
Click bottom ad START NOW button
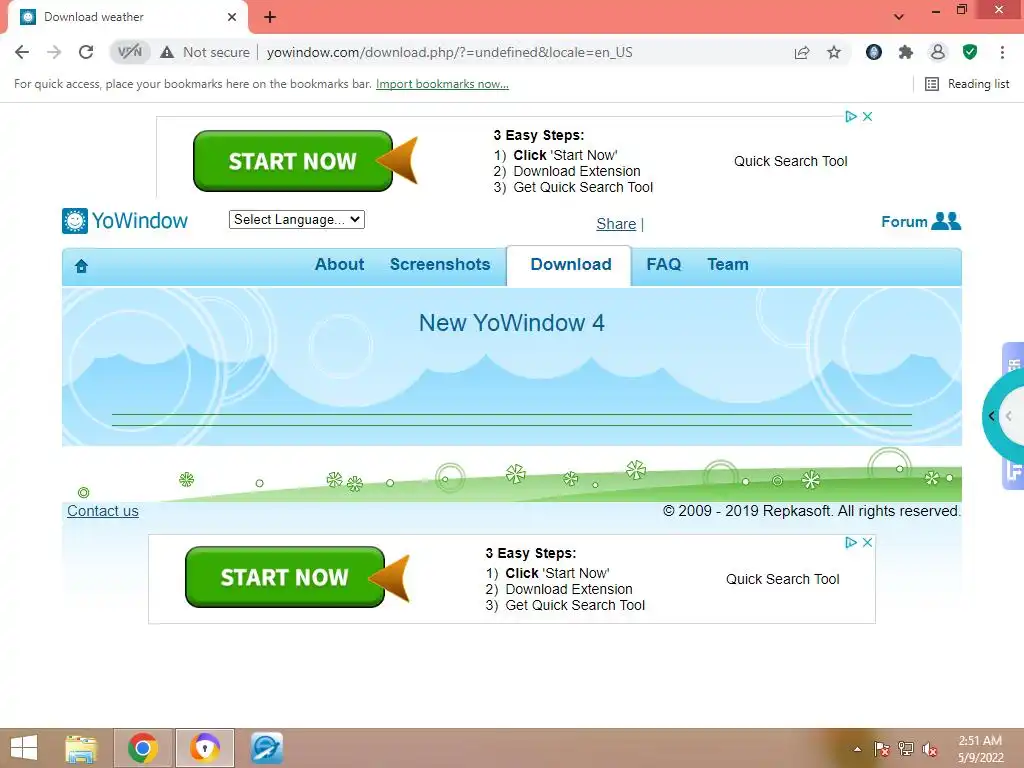point(285,577)
